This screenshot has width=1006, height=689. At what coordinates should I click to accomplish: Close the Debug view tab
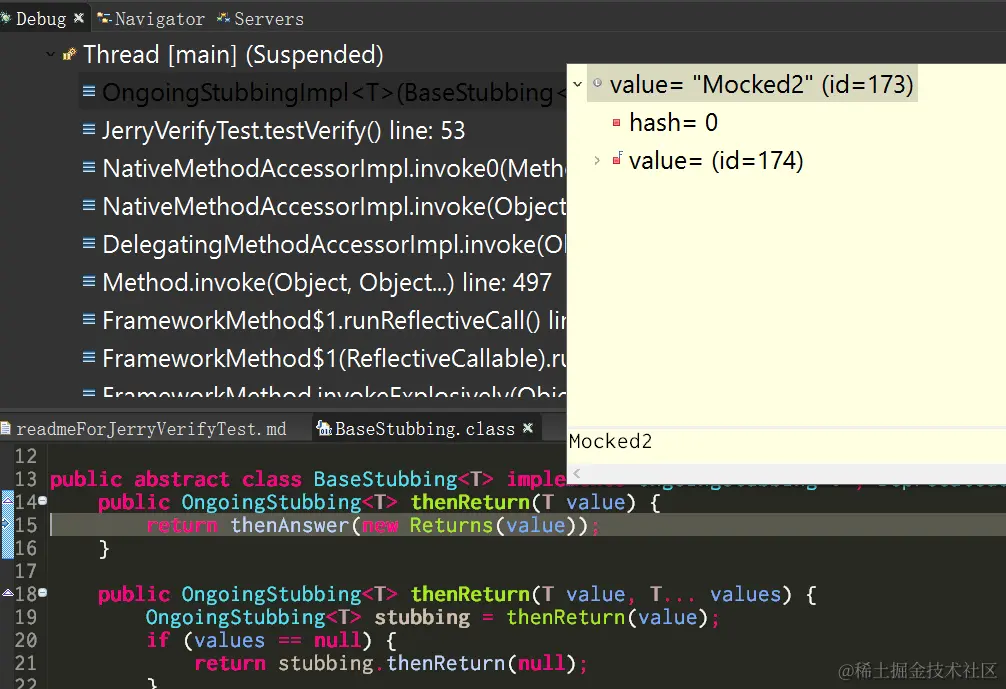click(x=79, y=18)
